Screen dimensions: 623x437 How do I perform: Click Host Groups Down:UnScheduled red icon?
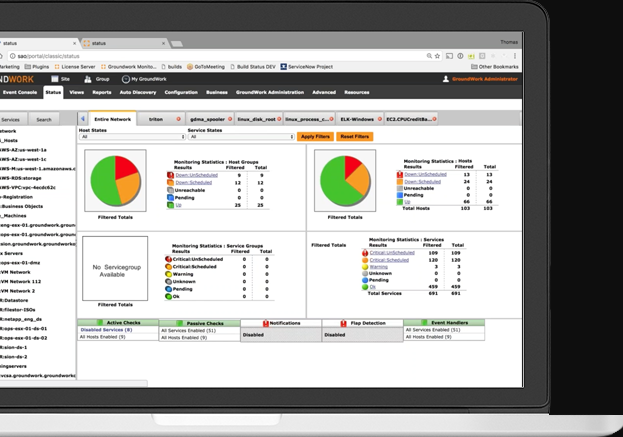(x=170, y=175)
